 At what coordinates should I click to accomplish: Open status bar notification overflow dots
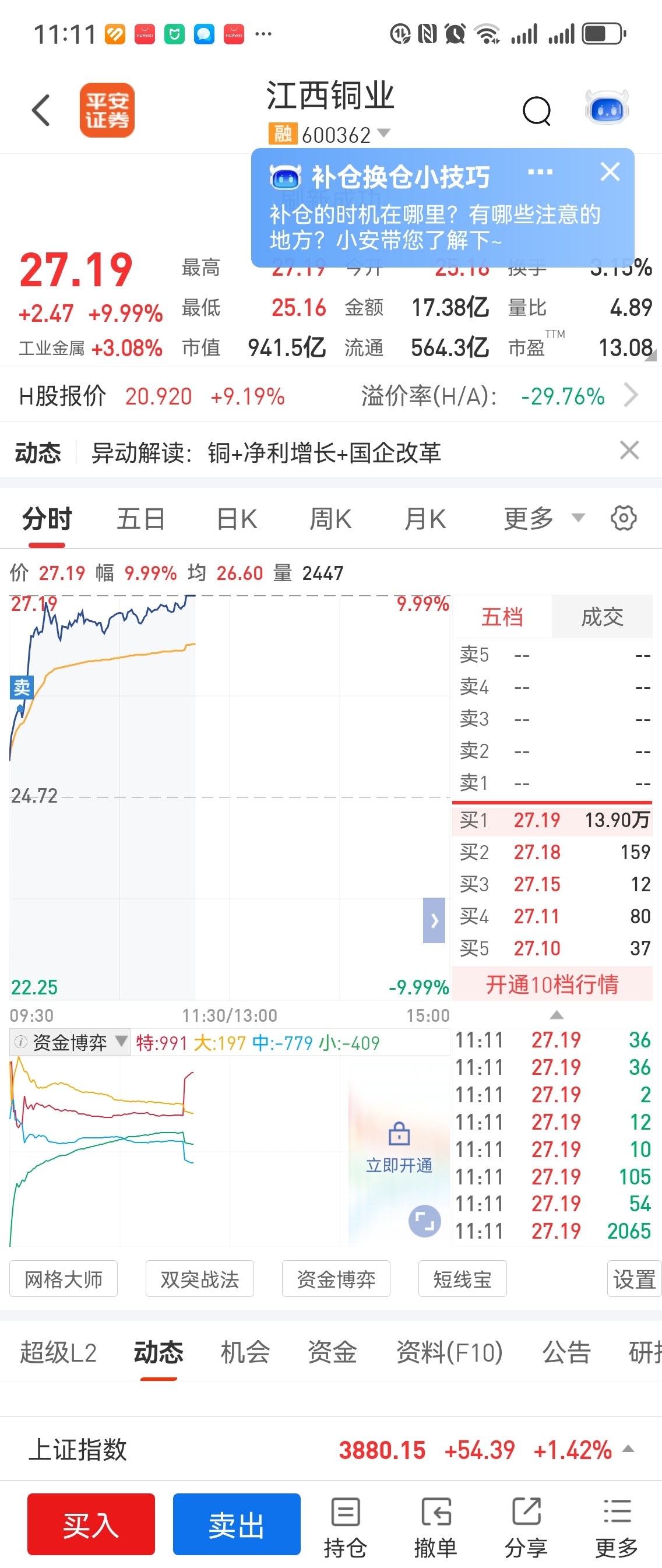pyautogui.click(x=263, y=33)
